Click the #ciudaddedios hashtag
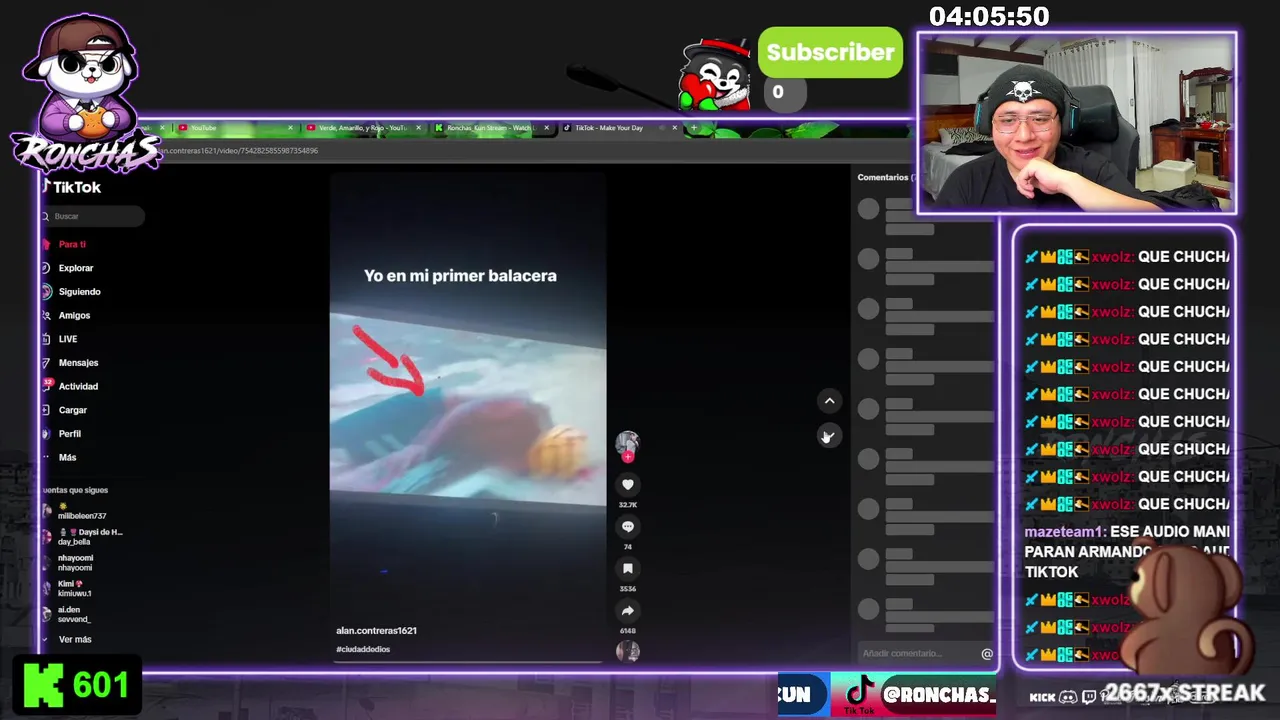The image size is (1280, 720). [363, 650]
